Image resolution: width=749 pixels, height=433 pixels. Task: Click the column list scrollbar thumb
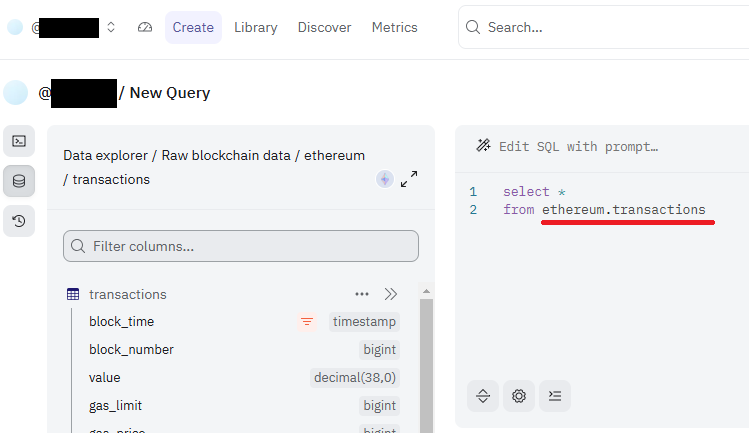click(426, 366)
